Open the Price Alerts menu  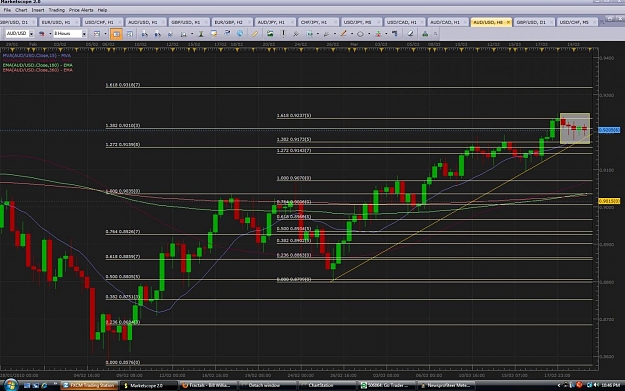pos(81,10)
